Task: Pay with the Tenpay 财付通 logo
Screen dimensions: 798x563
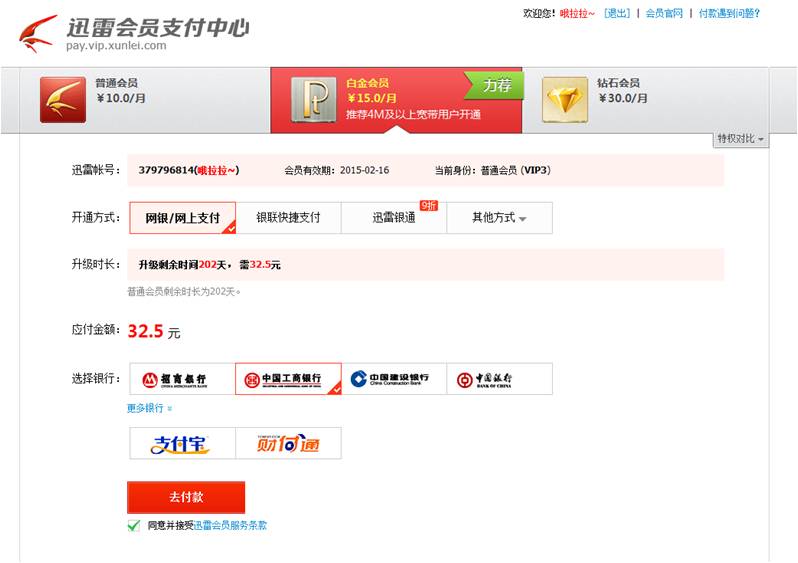Action: coord(289,443)
